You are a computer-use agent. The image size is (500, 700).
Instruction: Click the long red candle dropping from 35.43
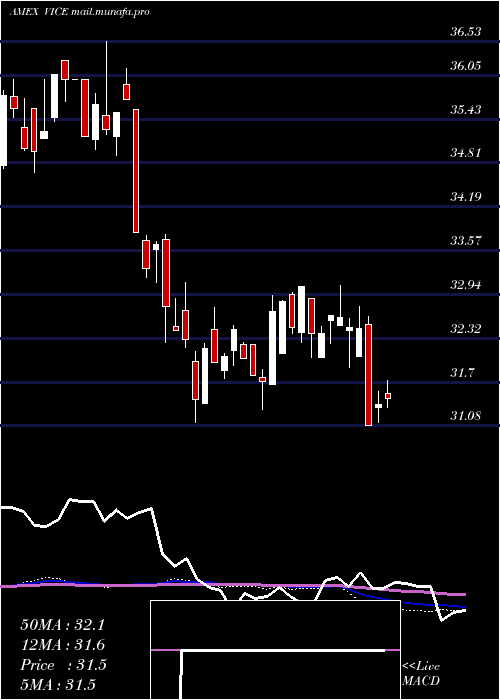point(136,171)
